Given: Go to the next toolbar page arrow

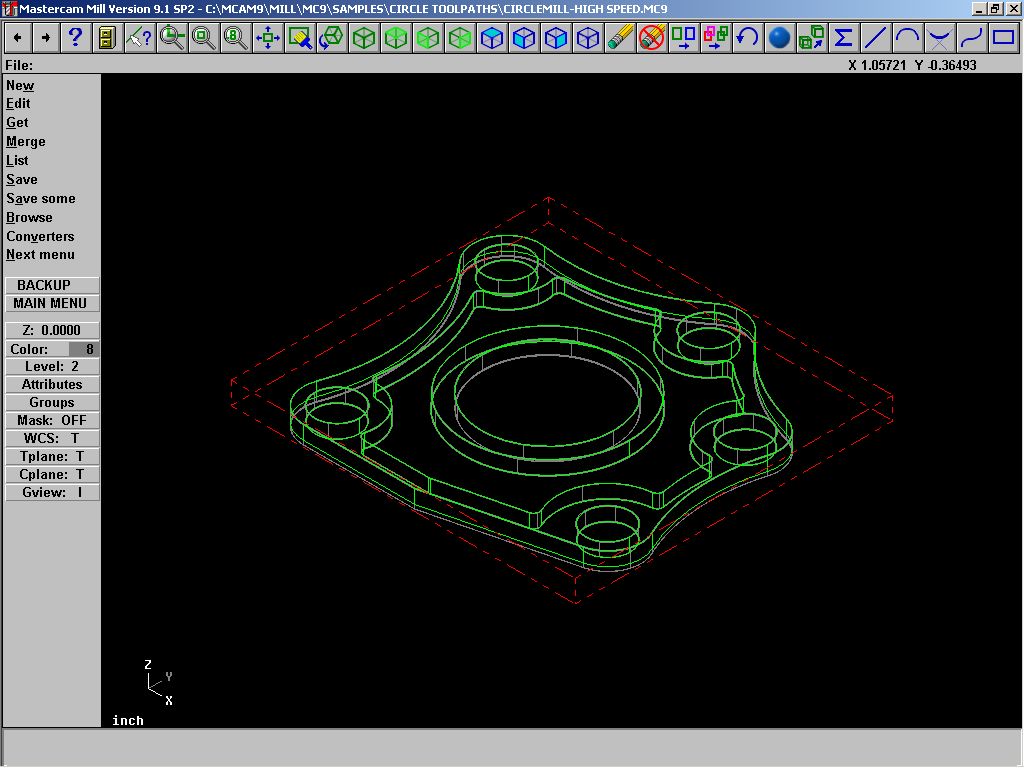Looking at the screenshot, I should pos(46,38).
